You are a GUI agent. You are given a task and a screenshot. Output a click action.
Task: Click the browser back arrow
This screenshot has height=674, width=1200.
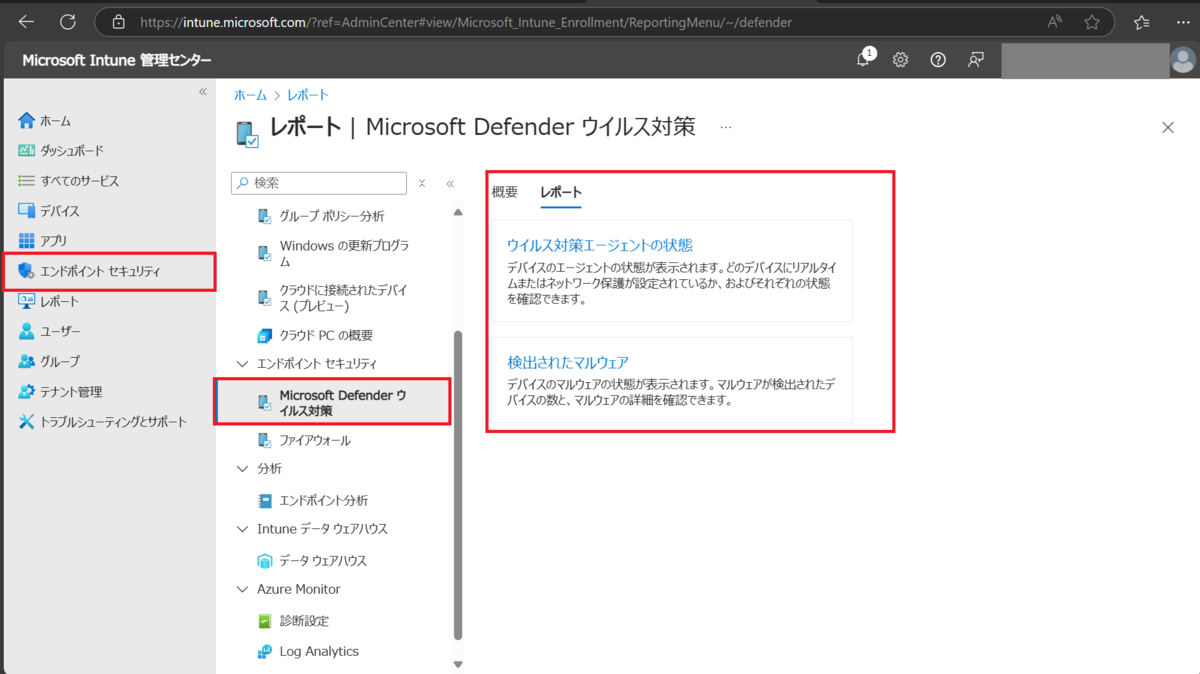[26, 21]
